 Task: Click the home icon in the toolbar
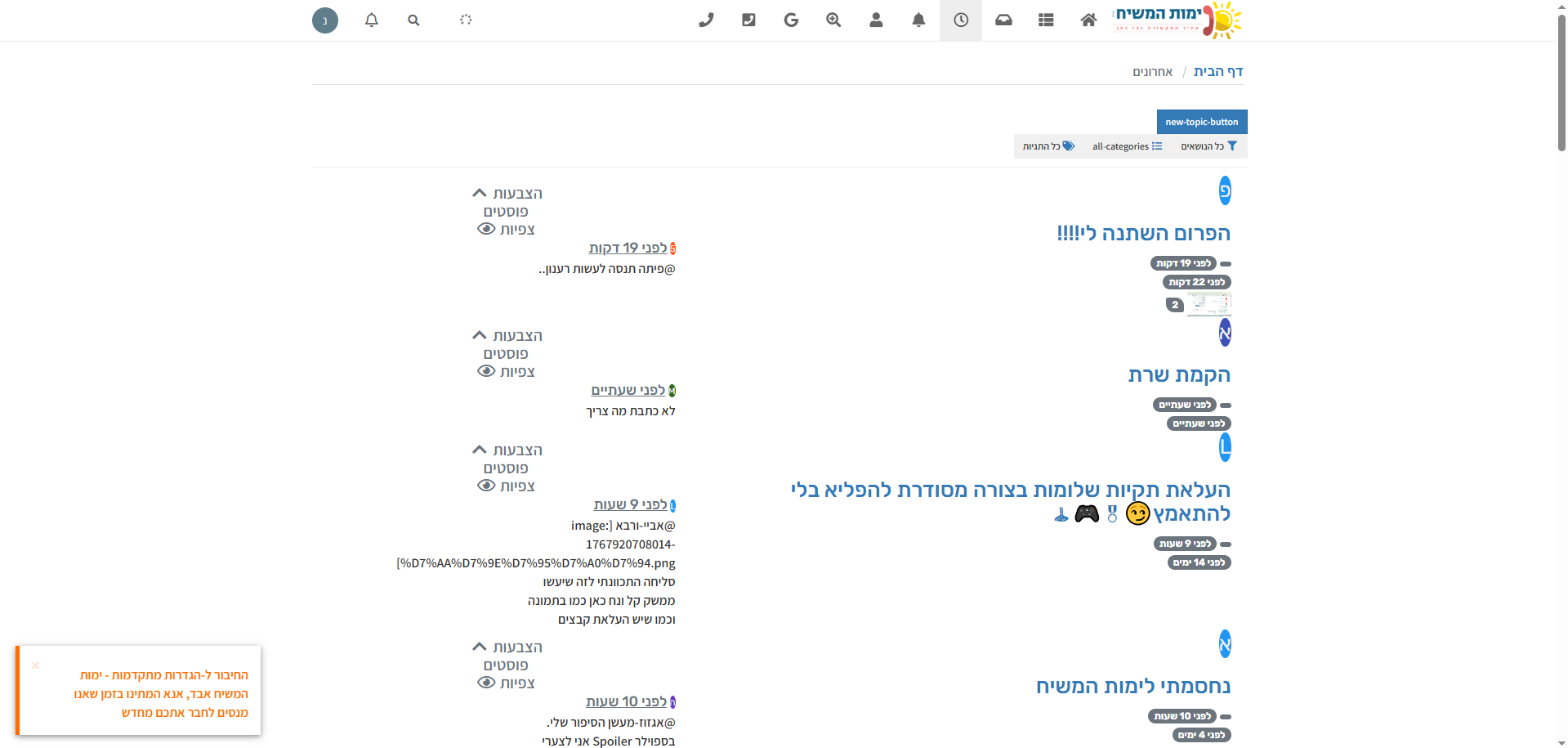click(x=1088, y=20)
